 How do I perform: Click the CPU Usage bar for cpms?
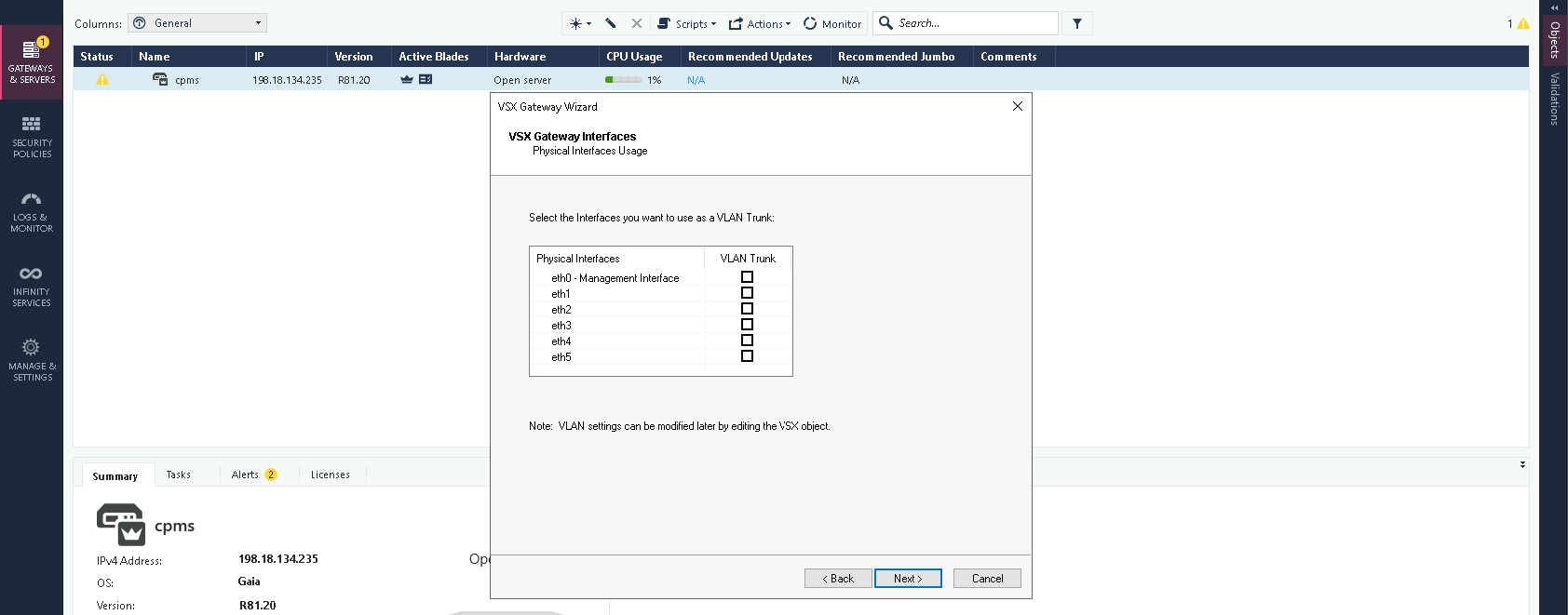click(x=624, y=80)
